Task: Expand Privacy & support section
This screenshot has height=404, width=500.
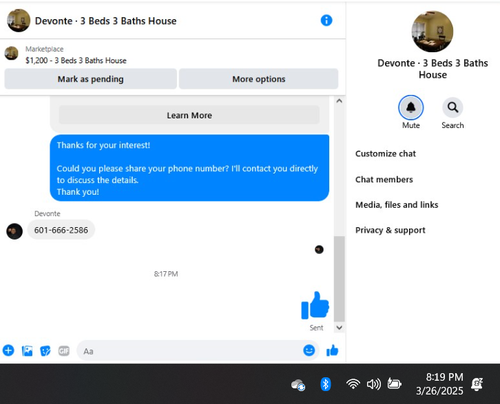Action: click(x=390, y=230)
